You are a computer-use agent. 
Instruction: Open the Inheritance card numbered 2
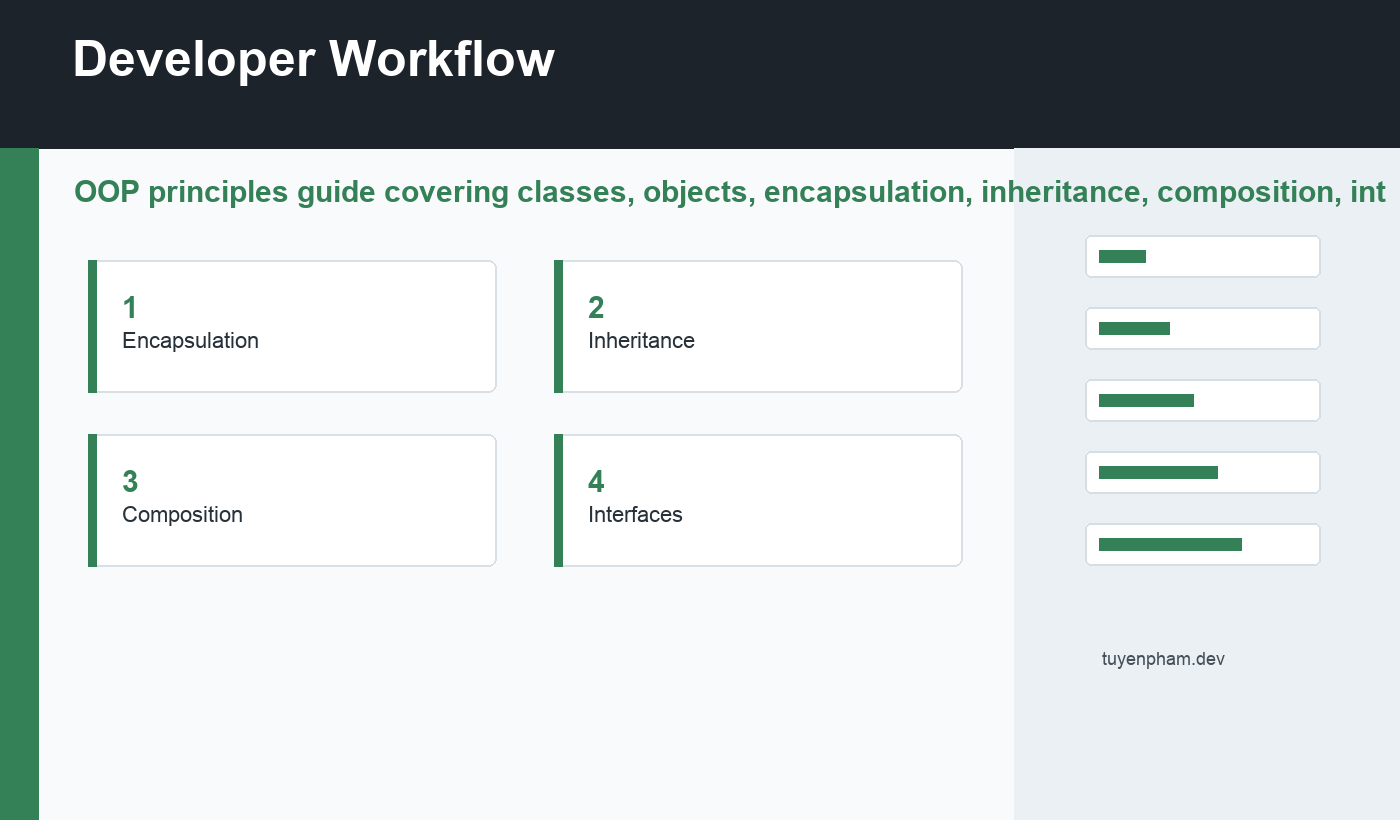(758, 326)
